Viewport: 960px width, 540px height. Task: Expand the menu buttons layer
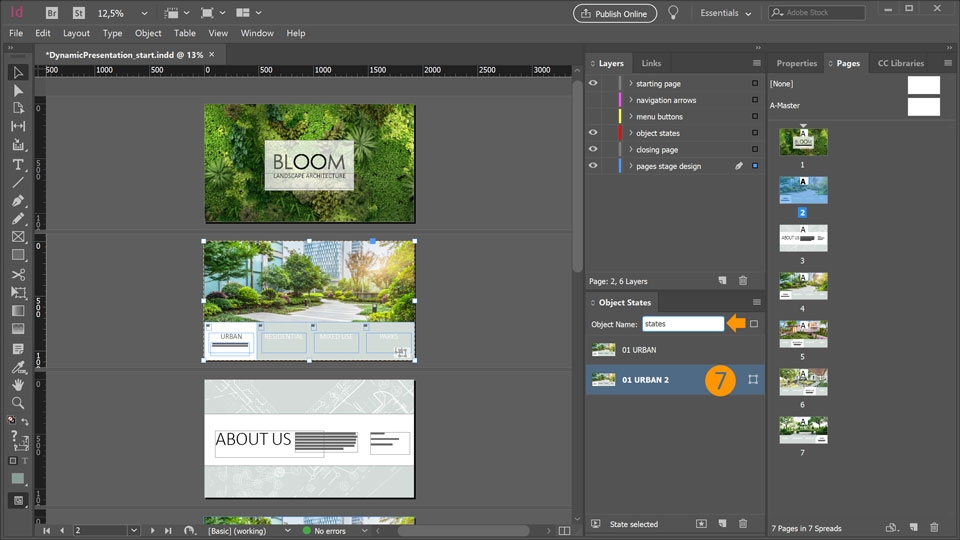[x=631, y=116]
